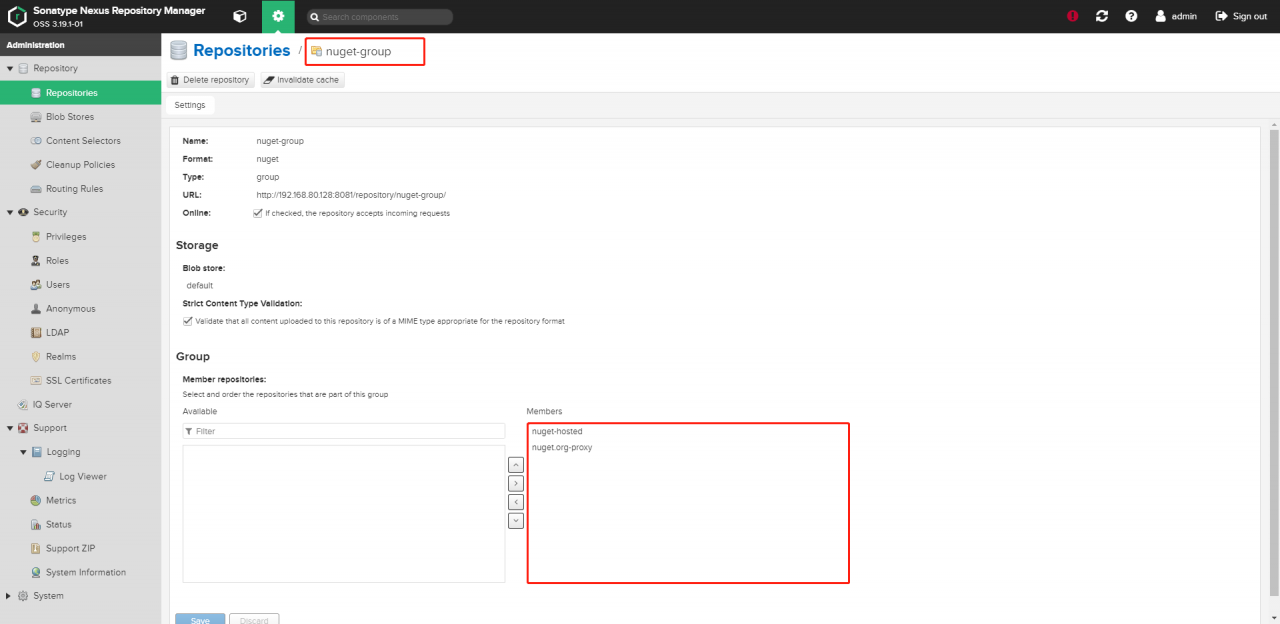Remove member with the left arrow button
Screen dimensions: 1280x624
click(516, 502)
